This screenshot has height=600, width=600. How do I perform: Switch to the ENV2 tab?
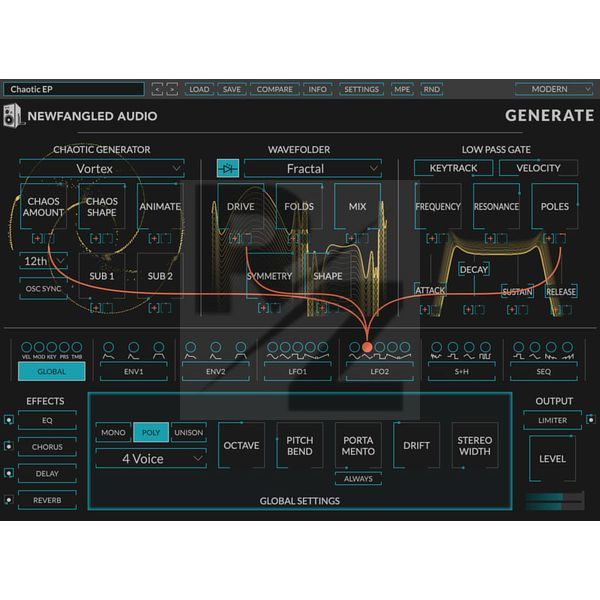pos(215,372)
